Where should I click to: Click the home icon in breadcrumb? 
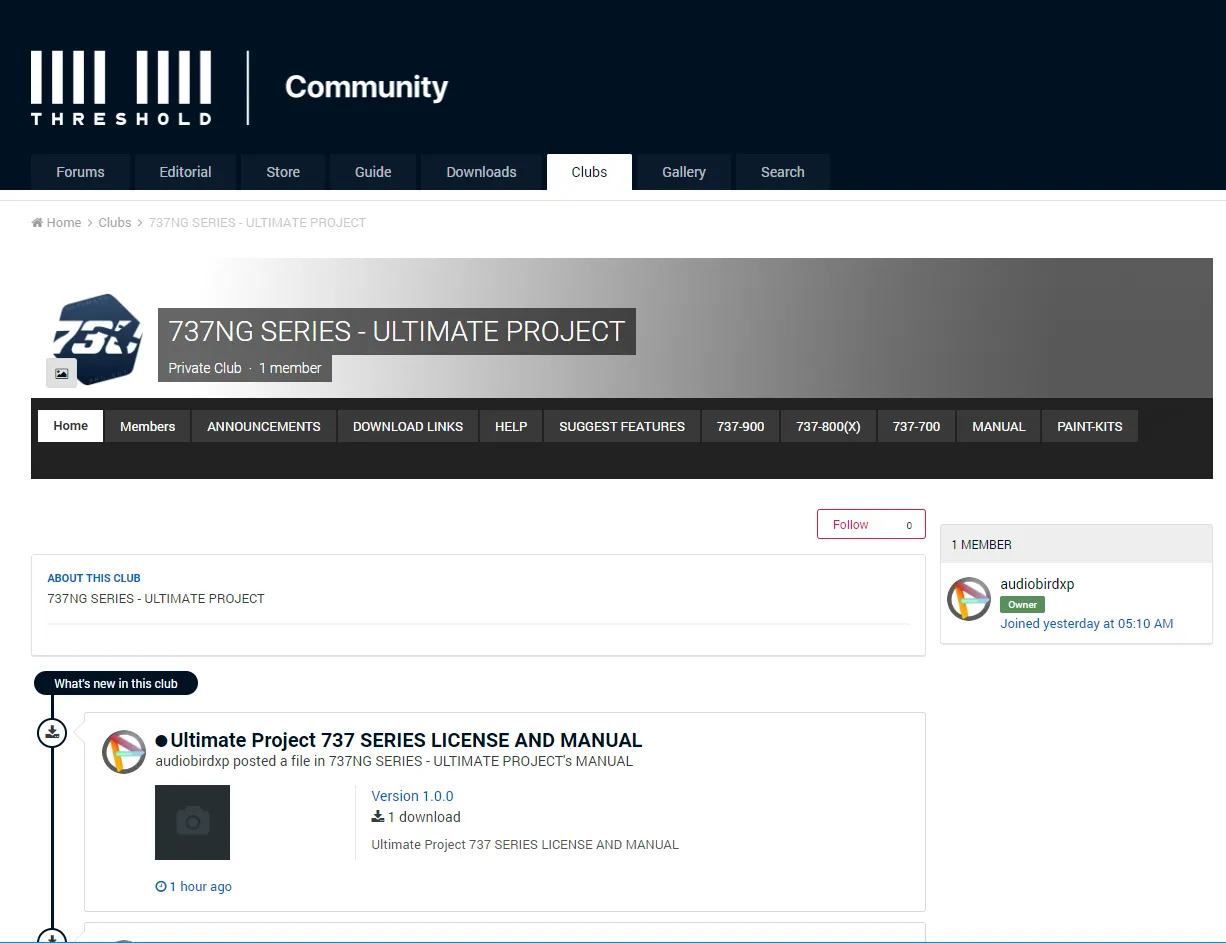[37, 223]
